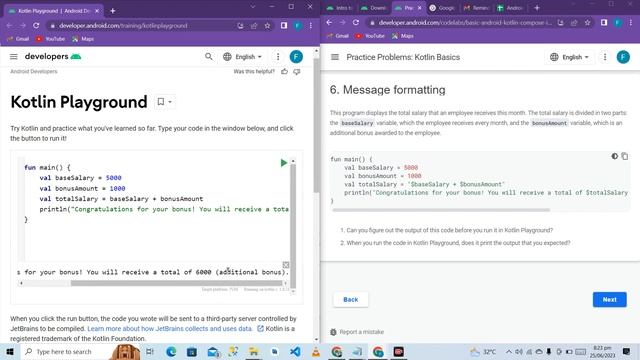Open the right Chrome three-dot menu
Screen dimensions: 640x360
tap(631, 23)
